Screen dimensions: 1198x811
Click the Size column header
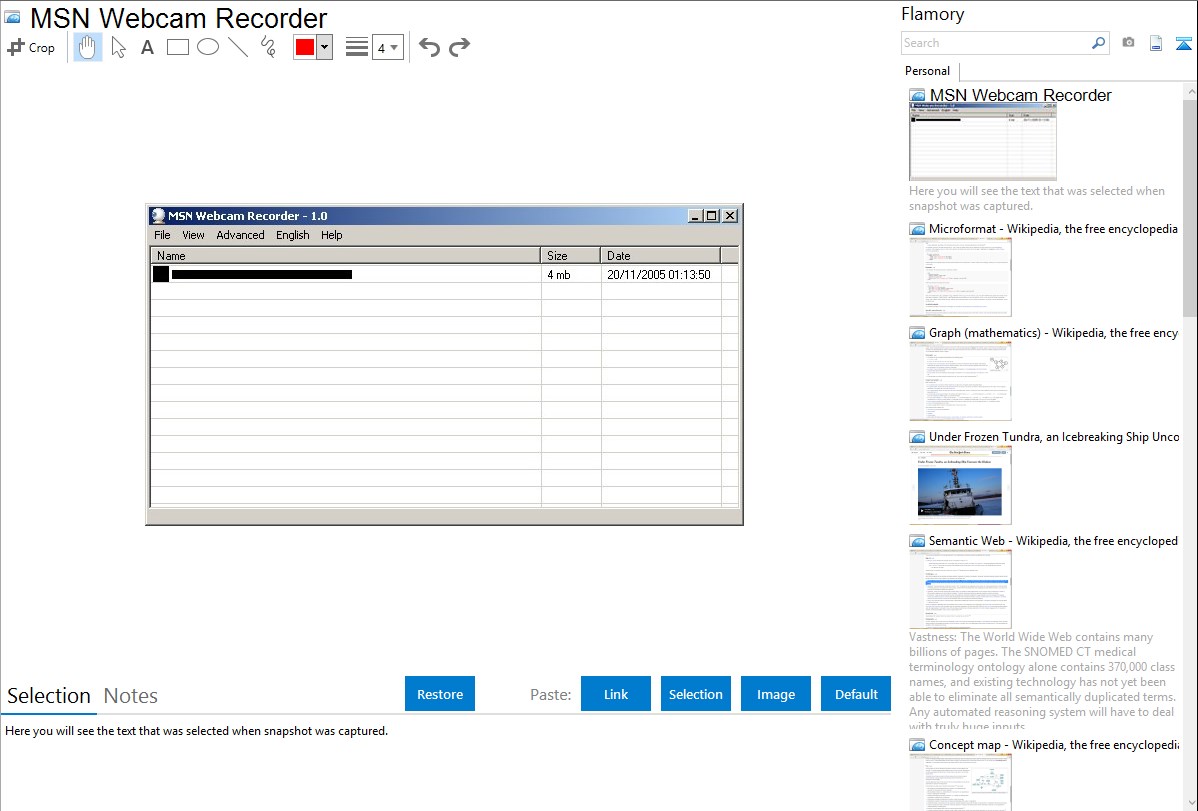point(571,255)
